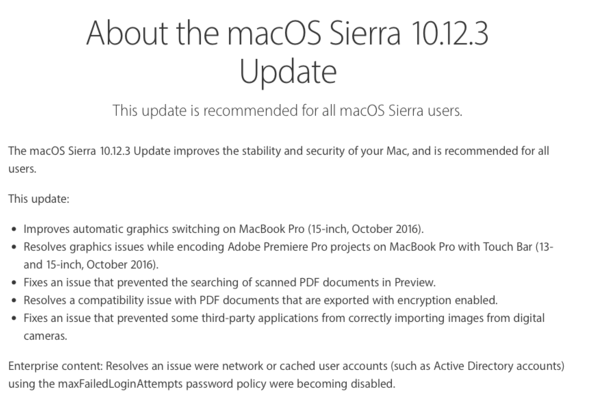600x400 pixels.
Task: Click the 'MacBook Pro with Touch Bar' phrase
Action: (x=461, y=247)
